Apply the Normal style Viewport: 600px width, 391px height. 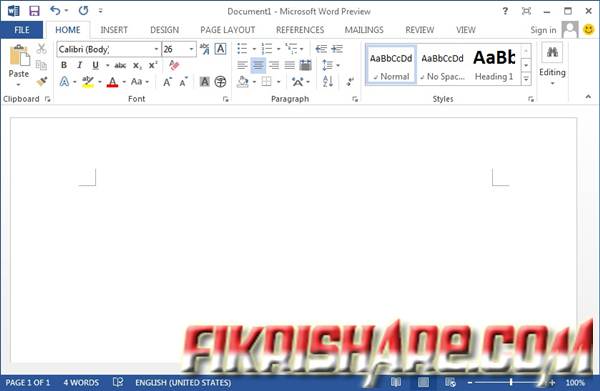coord(391,64)
